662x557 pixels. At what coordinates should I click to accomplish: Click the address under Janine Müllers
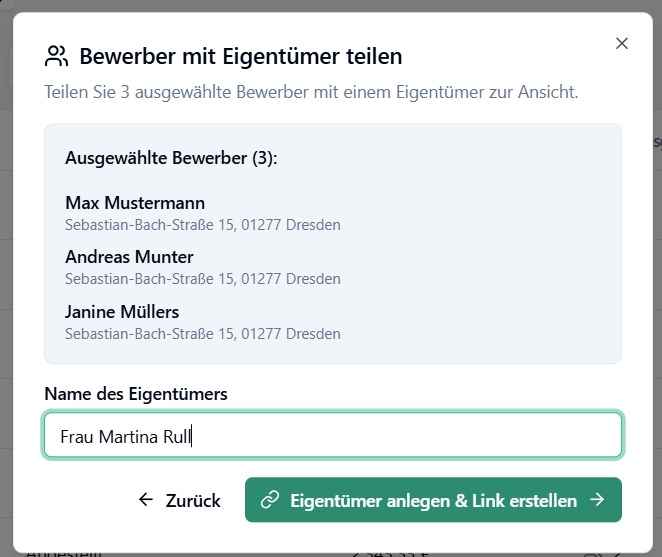click(x=203, y=333)
